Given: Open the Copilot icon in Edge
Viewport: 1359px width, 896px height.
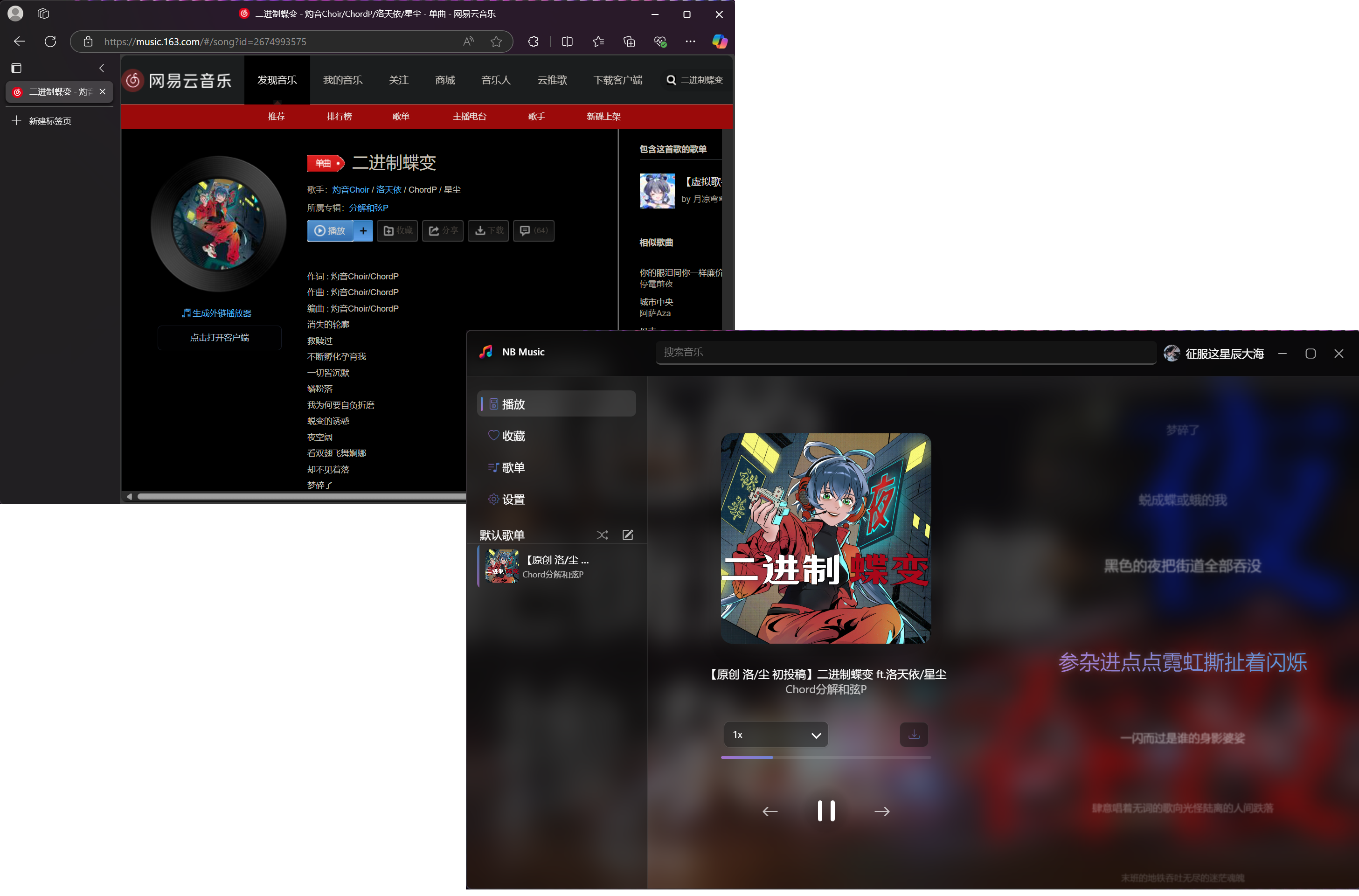Looking at the screenshot, I should click(x=720, y=41).
